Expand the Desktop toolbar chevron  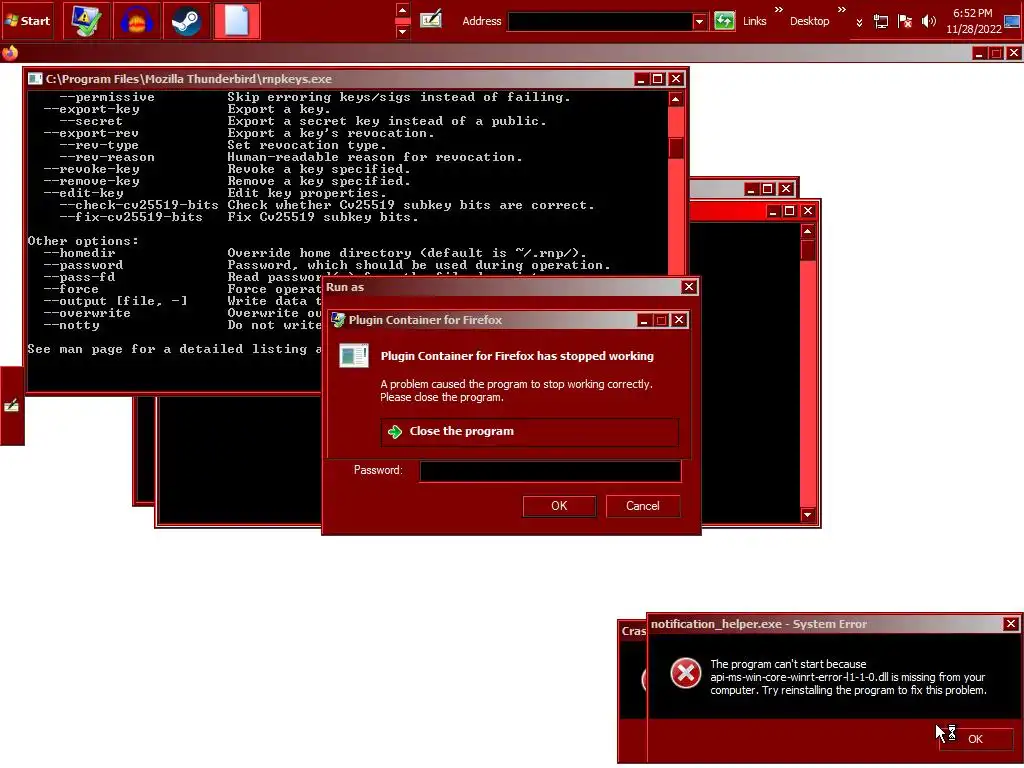click(x=842, y=10)
